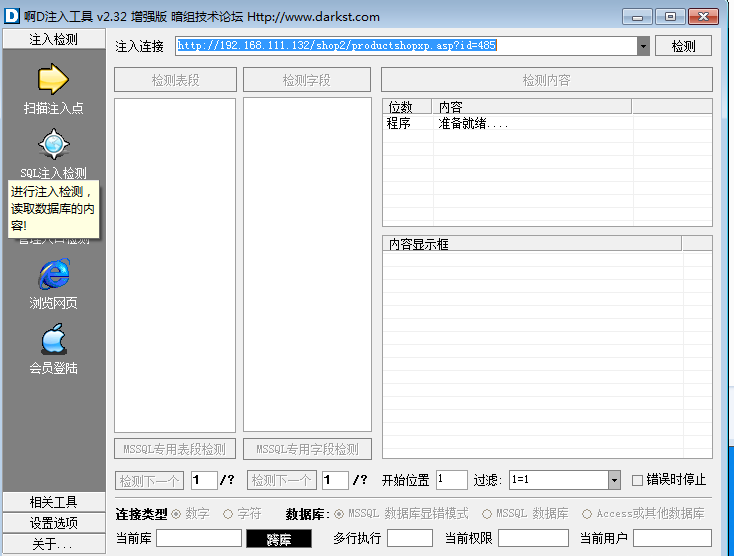The image size is (734, 556).
Task: Click the 检测内容 button
Action: (x=547, y=80)
